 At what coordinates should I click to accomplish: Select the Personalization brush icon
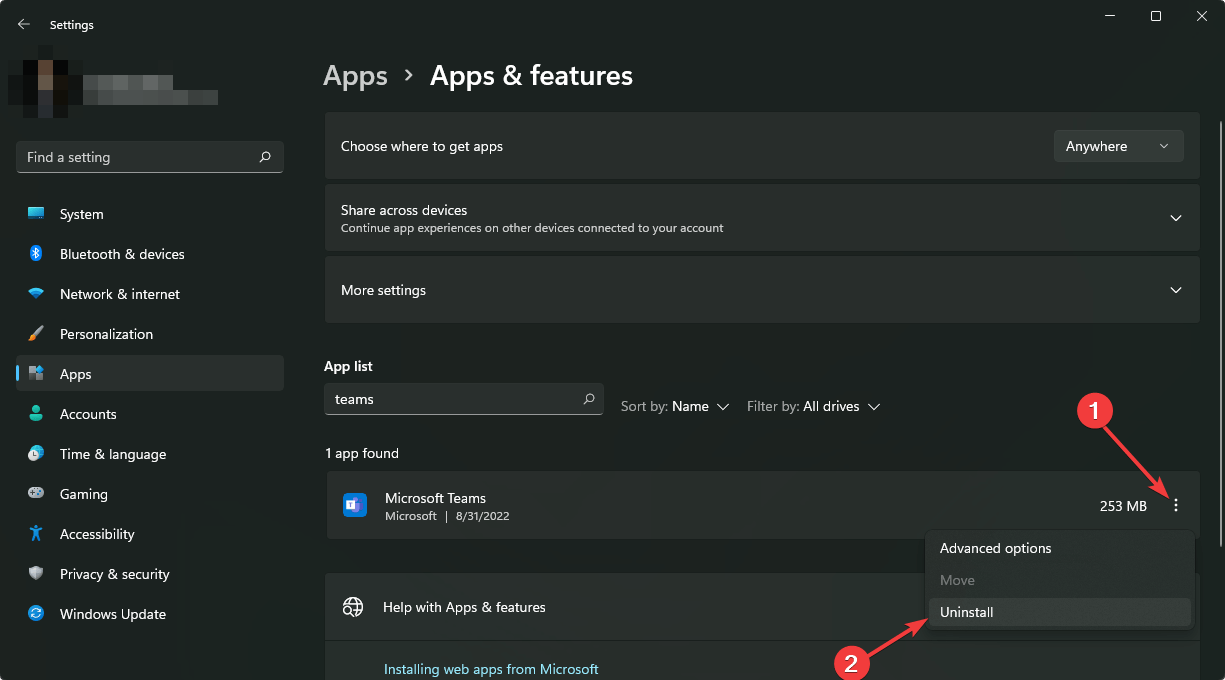[x=36, y=333]
